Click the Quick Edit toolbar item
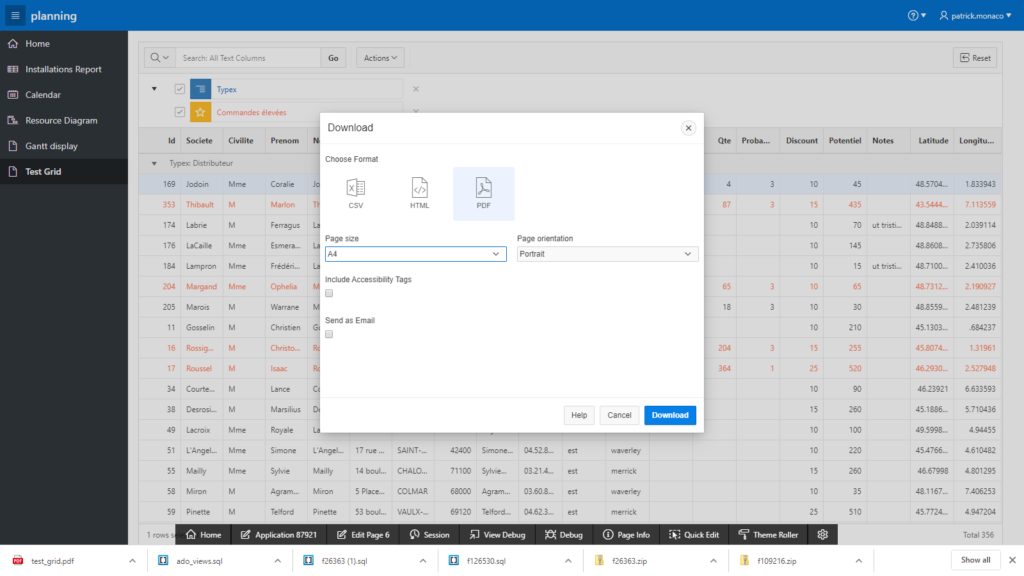Screen dimensions: 1024x576 (x=694, y=535)
